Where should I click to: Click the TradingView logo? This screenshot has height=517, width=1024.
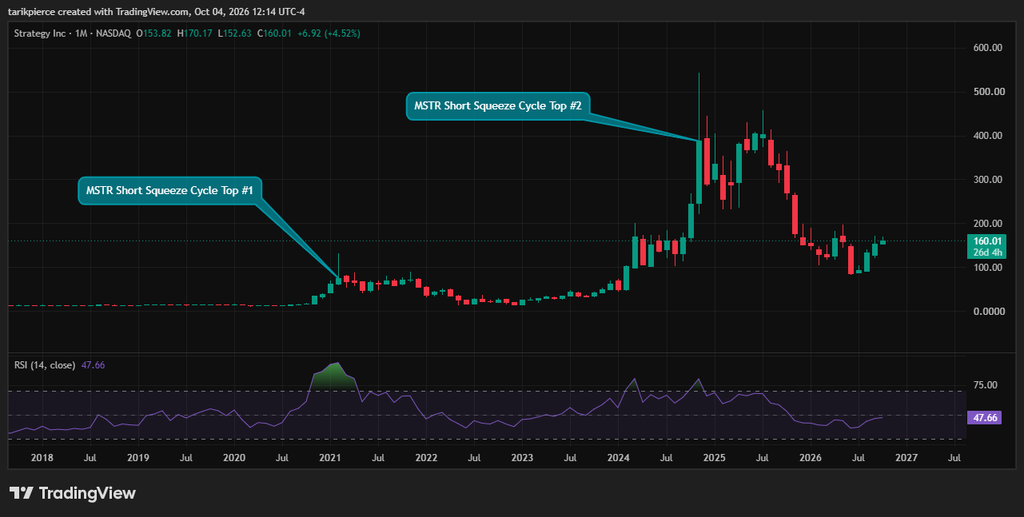tap(72, 493)
